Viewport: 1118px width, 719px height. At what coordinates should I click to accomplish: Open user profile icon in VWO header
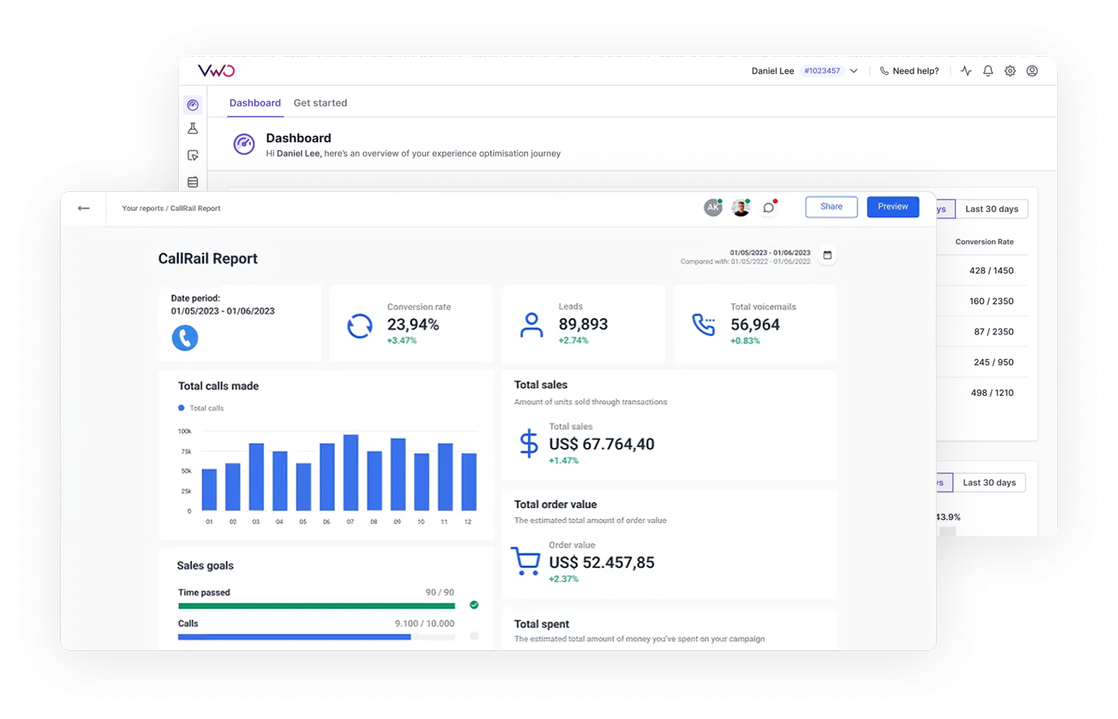(x=1032, y=71)
